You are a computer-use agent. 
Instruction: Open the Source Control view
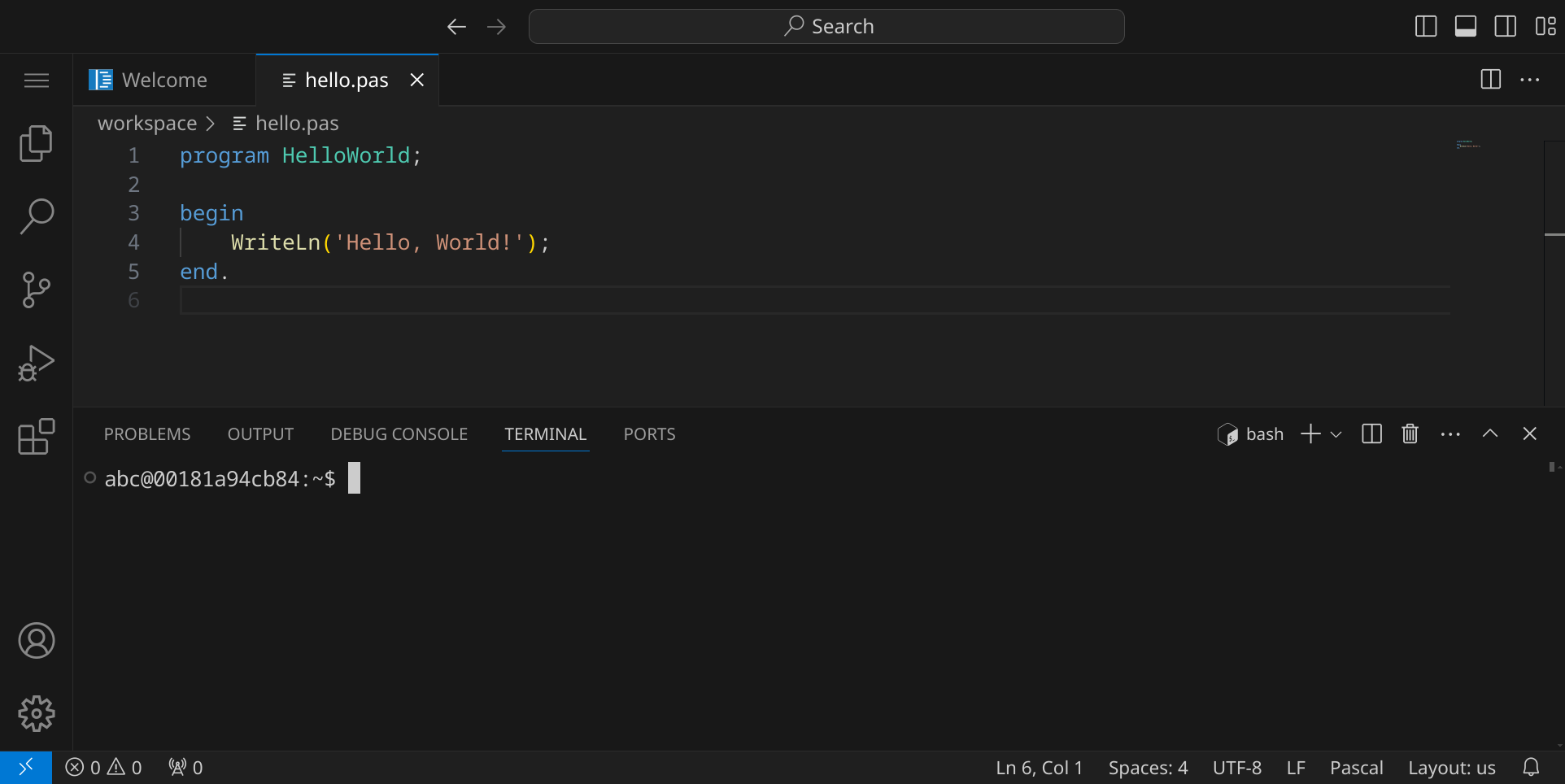point(36,290)
